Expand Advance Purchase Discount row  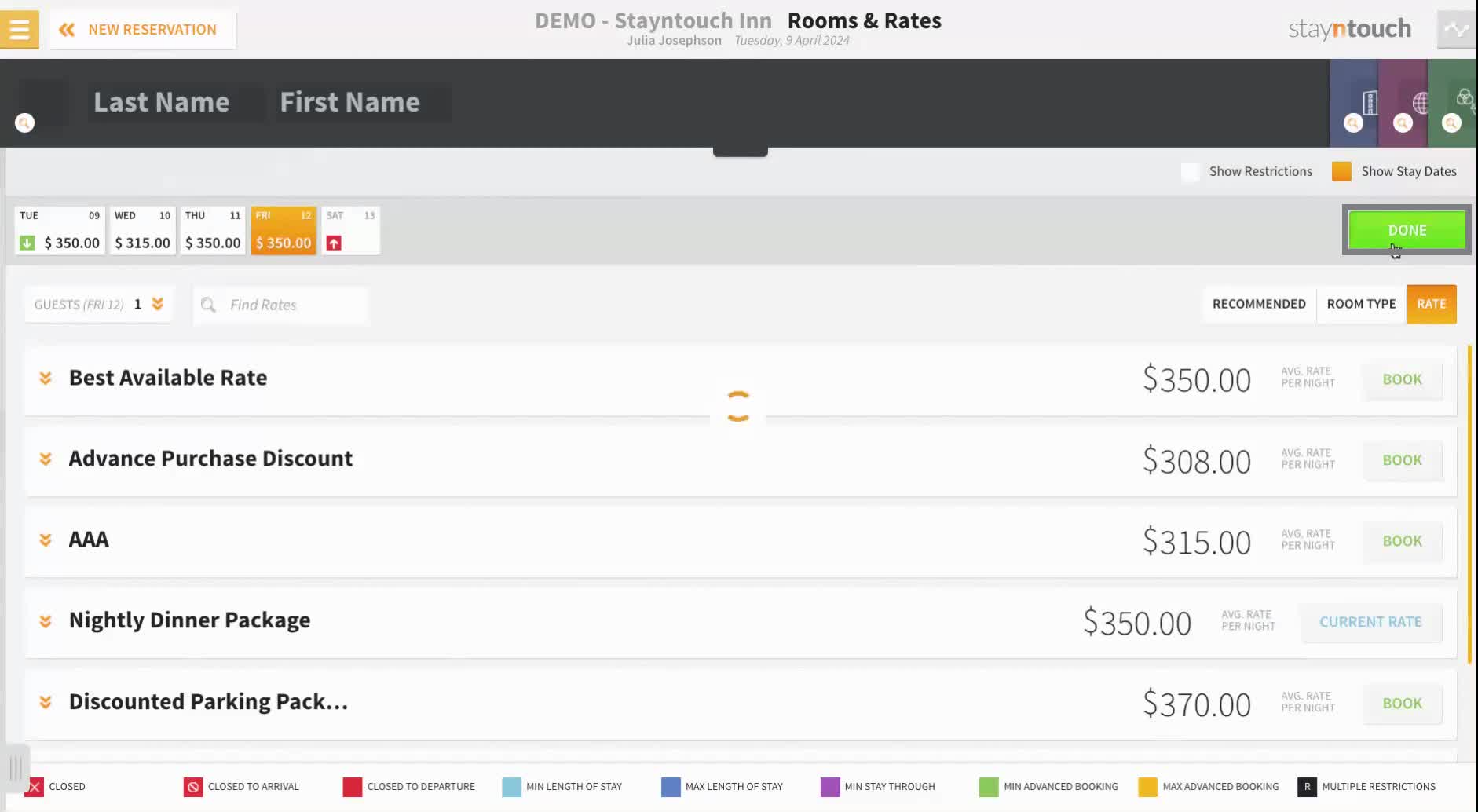[46, 459]
